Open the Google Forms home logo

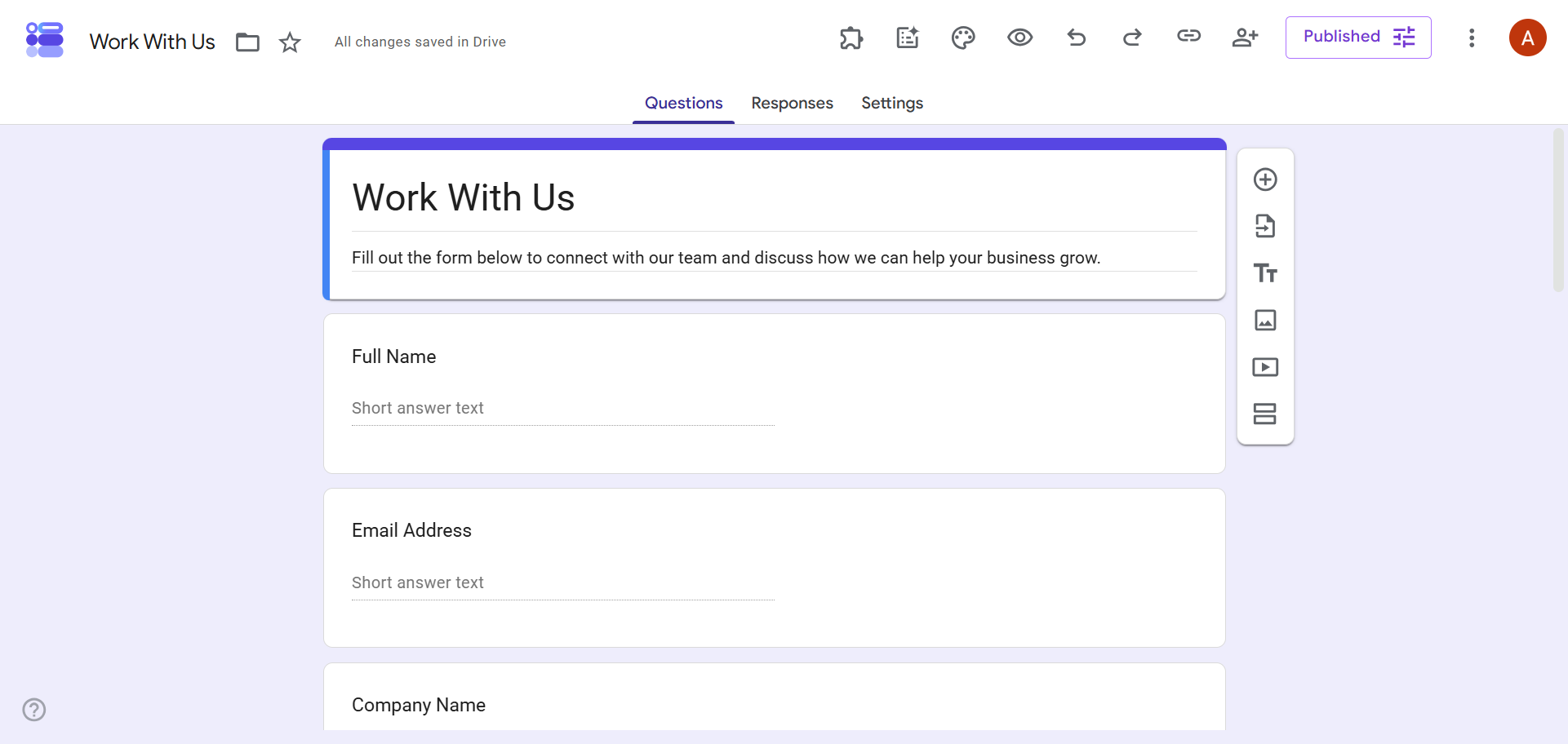click(45, 40)
